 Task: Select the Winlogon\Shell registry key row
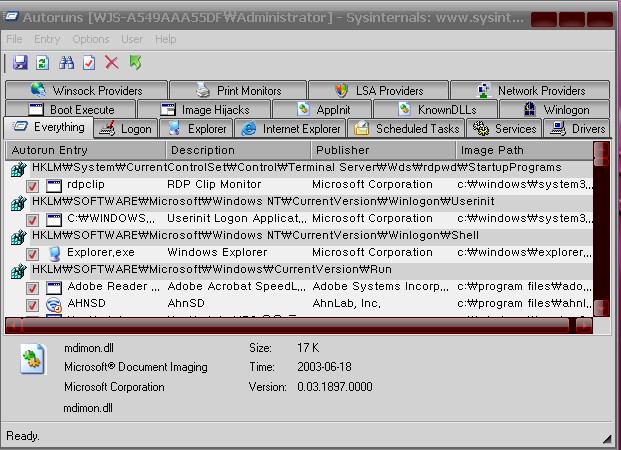click(255, 235)
